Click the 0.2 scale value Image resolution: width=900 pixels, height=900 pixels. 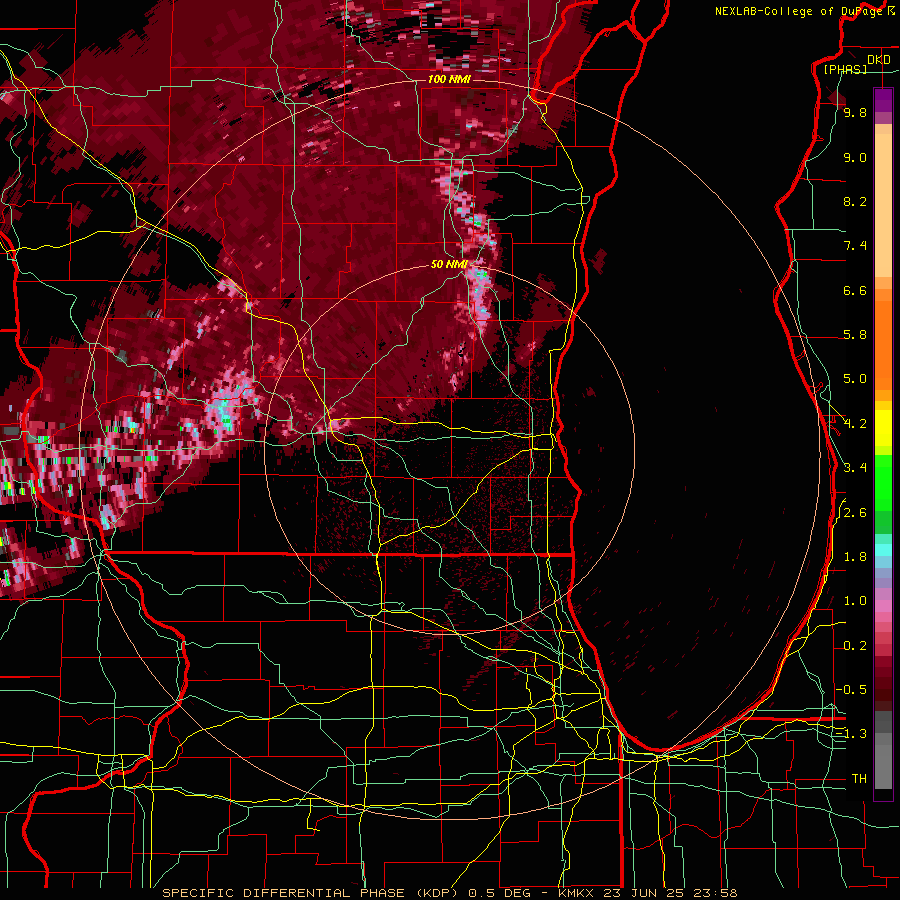coord(855,646)
